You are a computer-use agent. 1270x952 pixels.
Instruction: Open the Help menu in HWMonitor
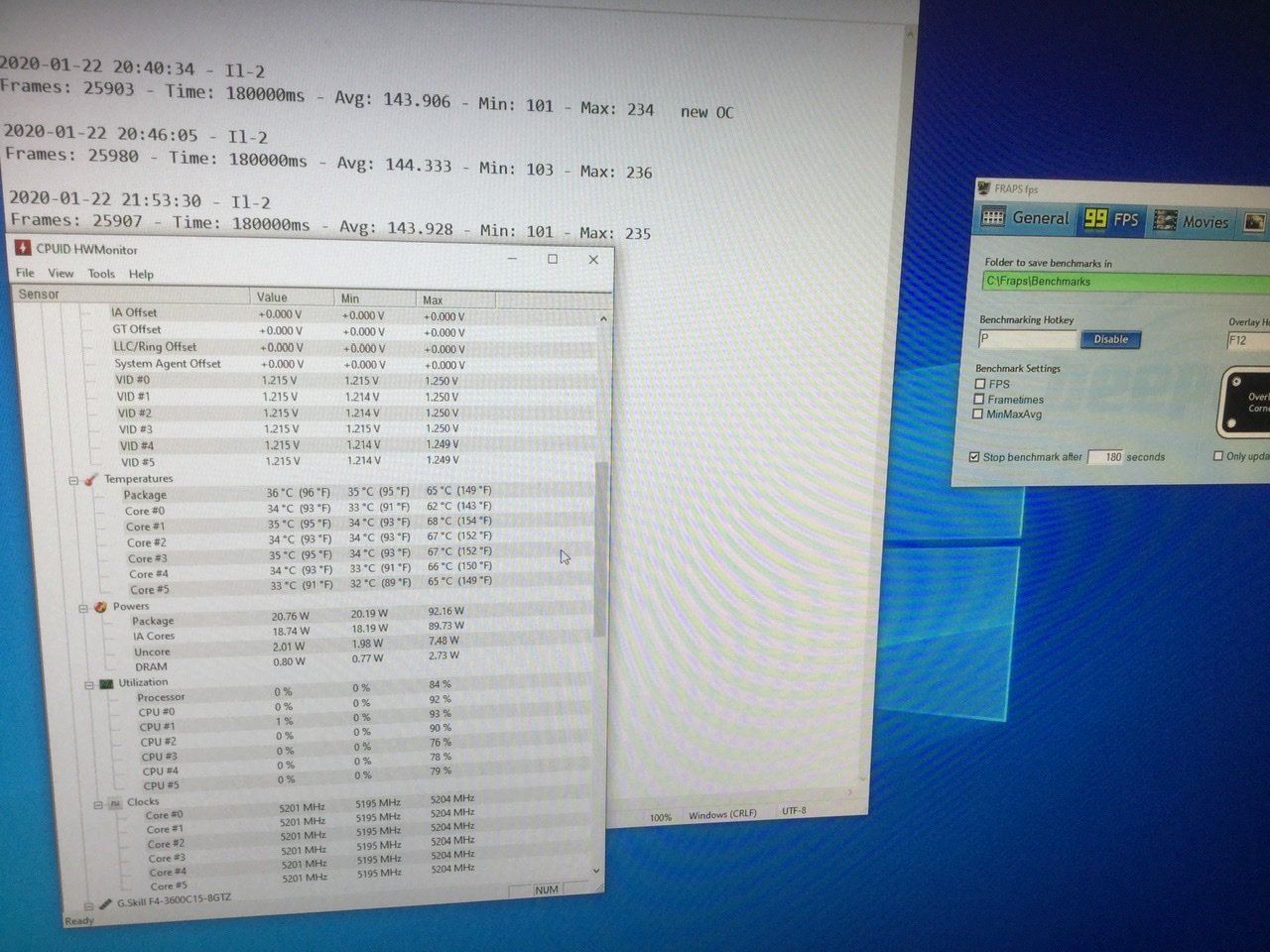click(141, 274)
